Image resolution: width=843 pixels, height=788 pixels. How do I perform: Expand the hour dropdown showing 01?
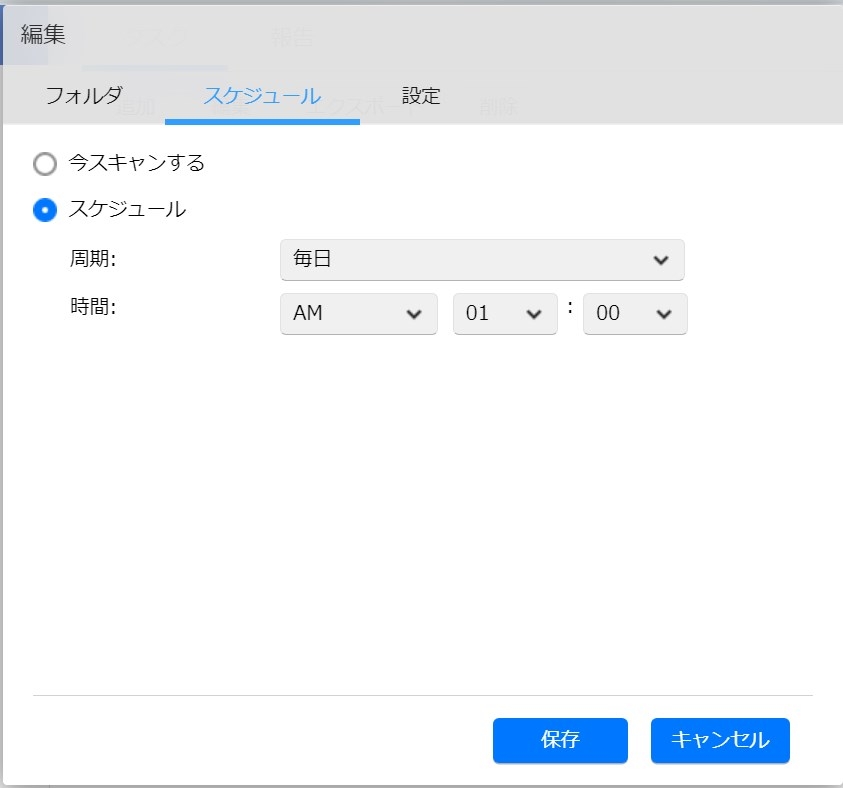(x=504, y=313)
